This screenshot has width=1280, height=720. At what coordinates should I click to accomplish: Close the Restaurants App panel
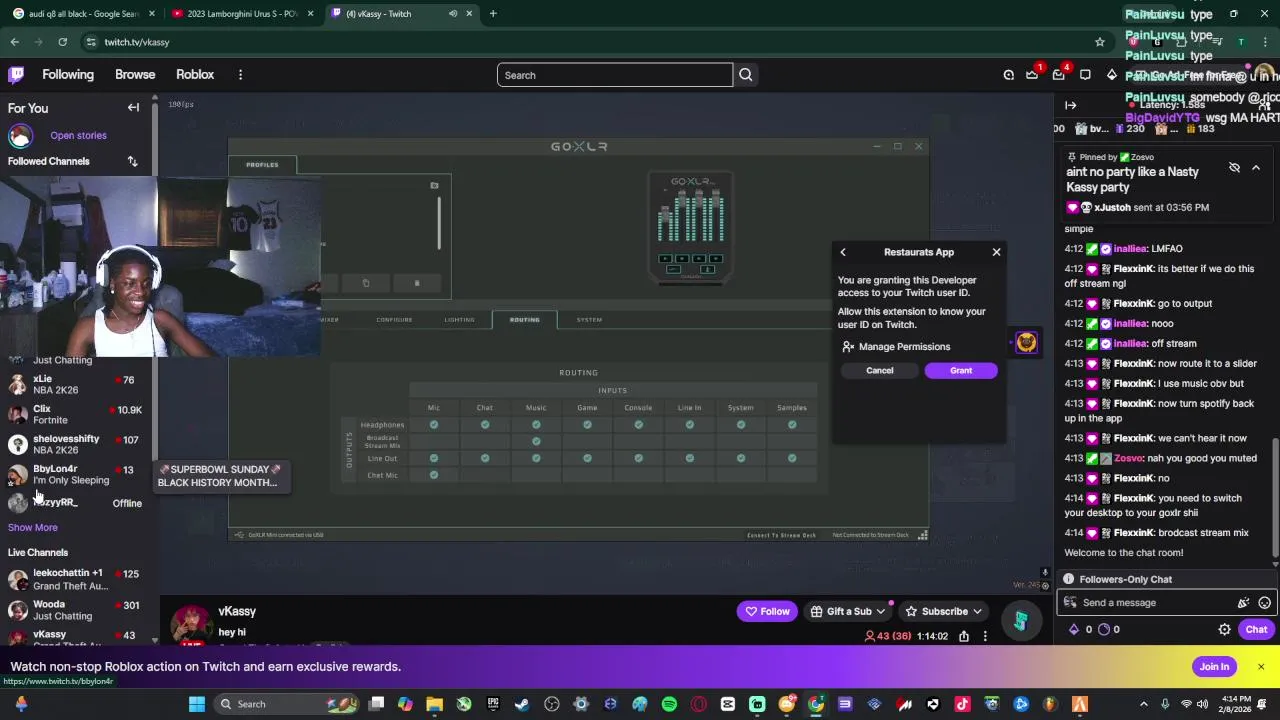point(996,252)
